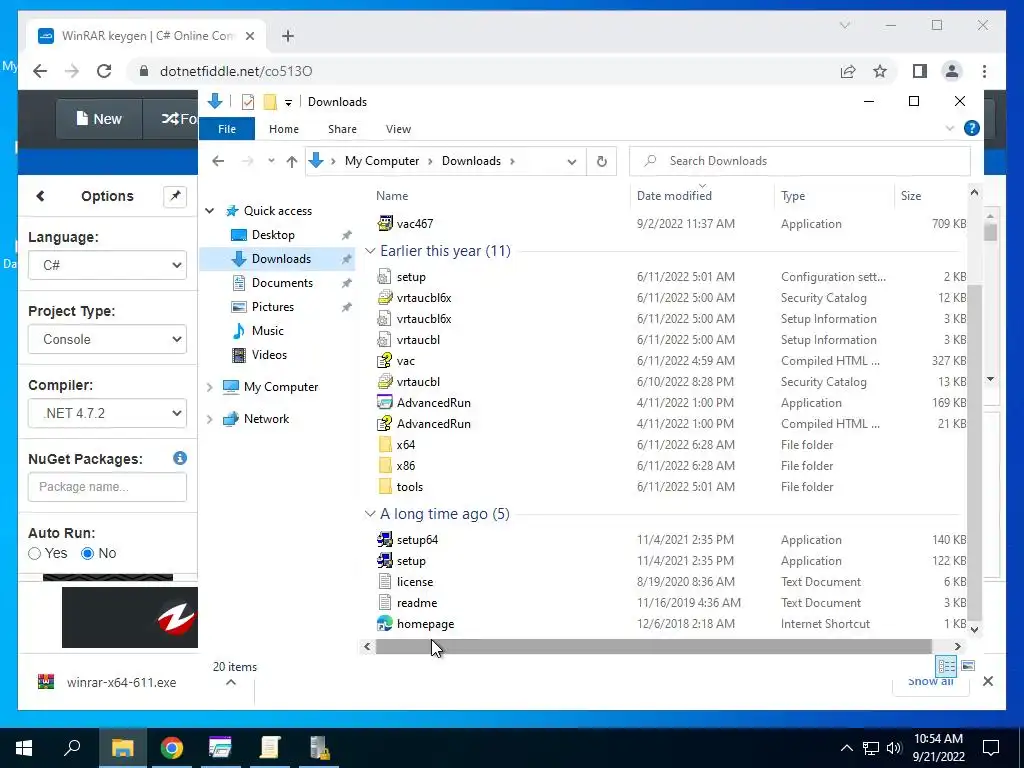Expand Network tree node
This screenshot has width=1024, height=768.
210,419
